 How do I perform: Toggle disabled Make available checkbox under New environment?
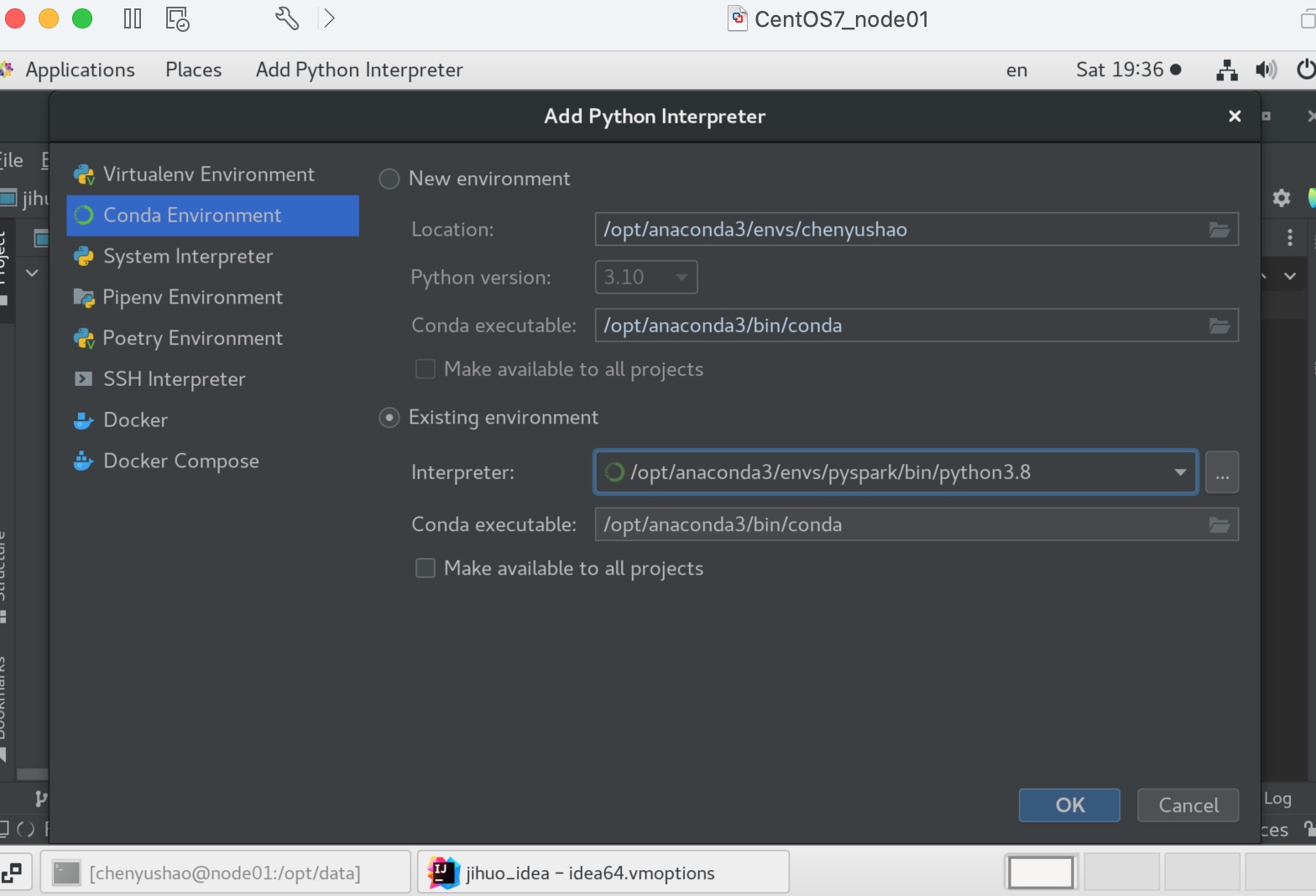pos(426,369)
